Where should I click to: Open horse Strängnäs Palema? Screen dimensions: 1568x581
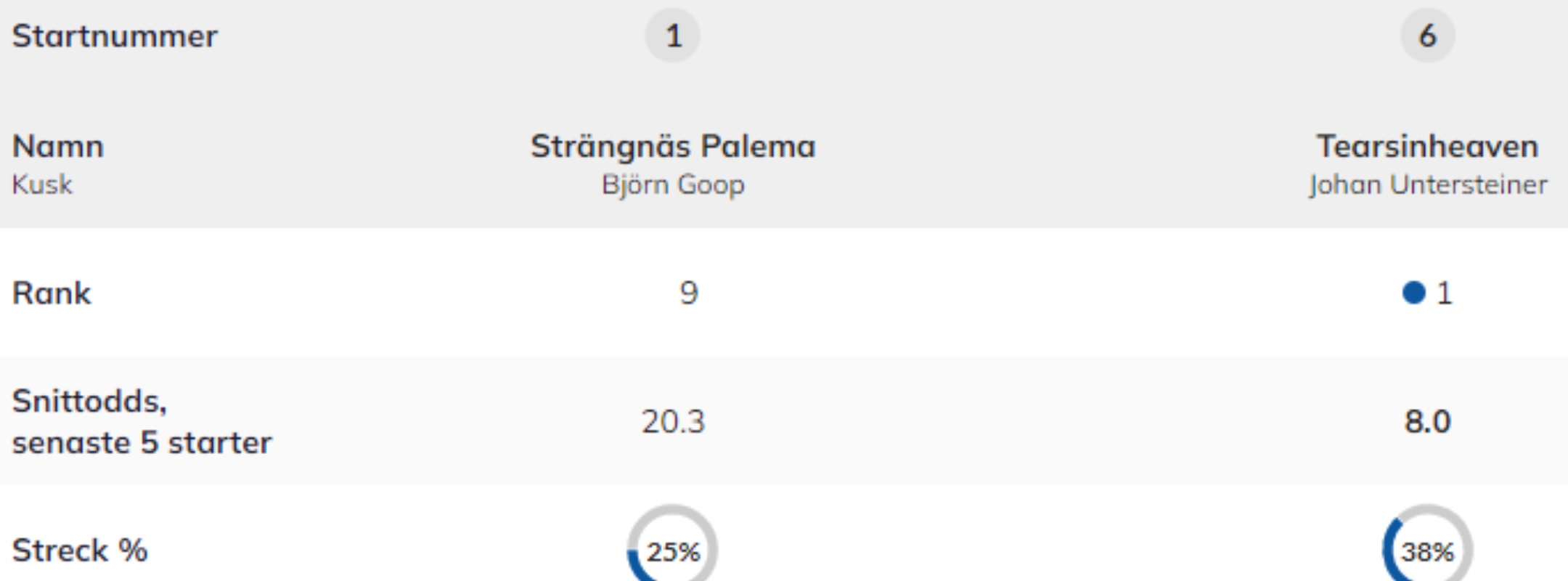(673, 147)
